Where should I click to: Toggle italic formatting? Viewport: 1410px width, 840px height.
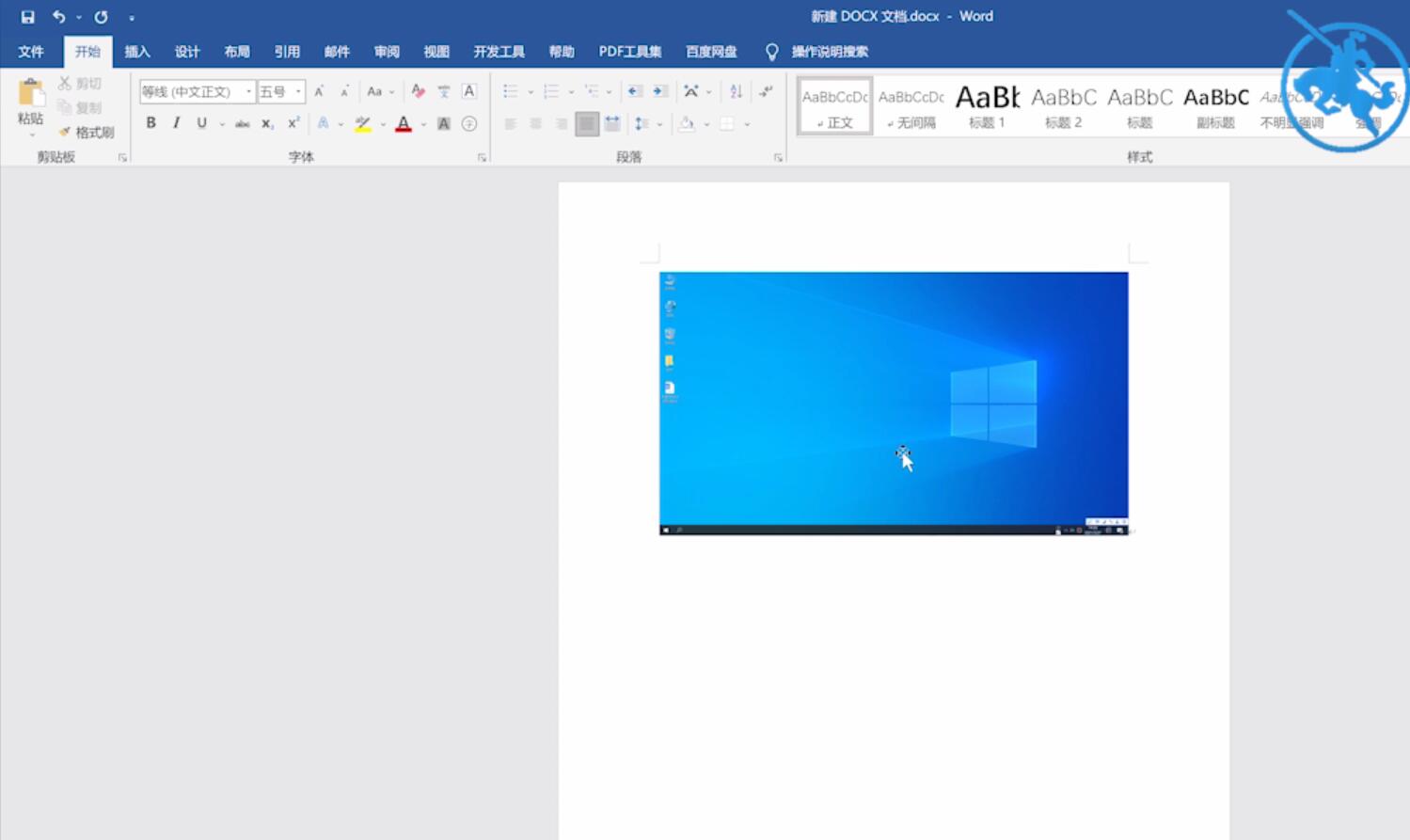coord(176,123)
